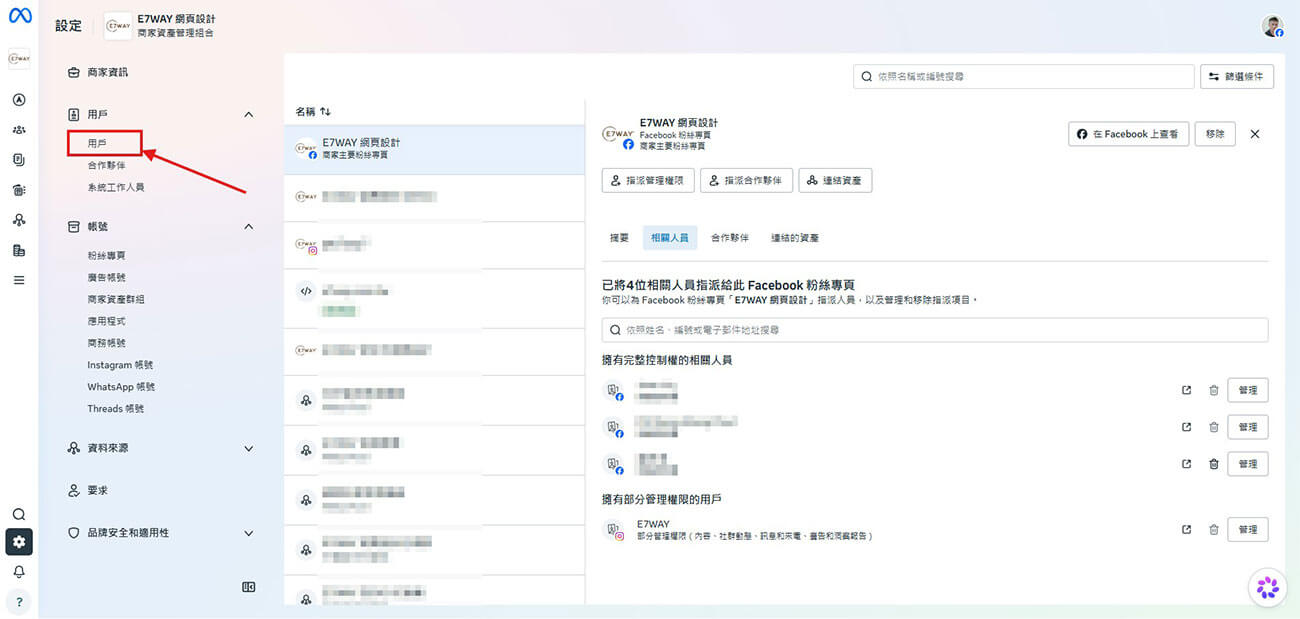Open the hamburger all-tools menu icon
The height and width of the screenshot is (619, 1300).
pyautogui.click(x=19, y=280)
